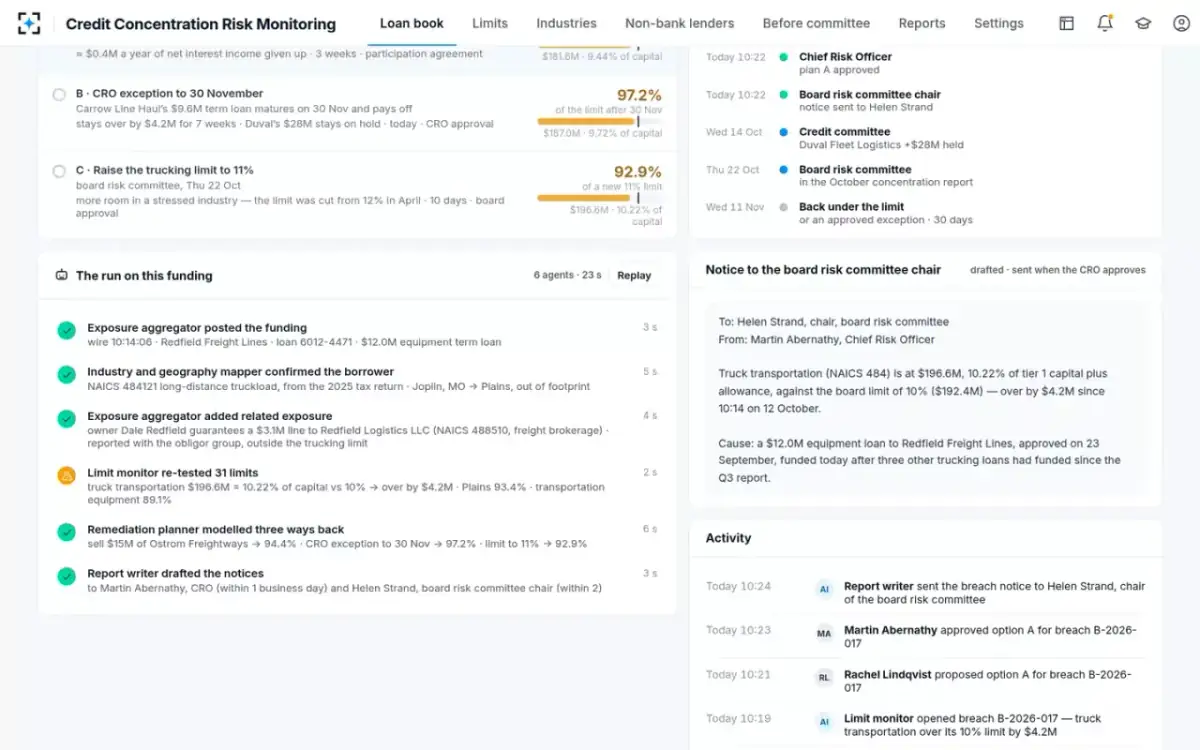Open the Settings tab
The image size is (1200, 750).
[x=999, y=23]
